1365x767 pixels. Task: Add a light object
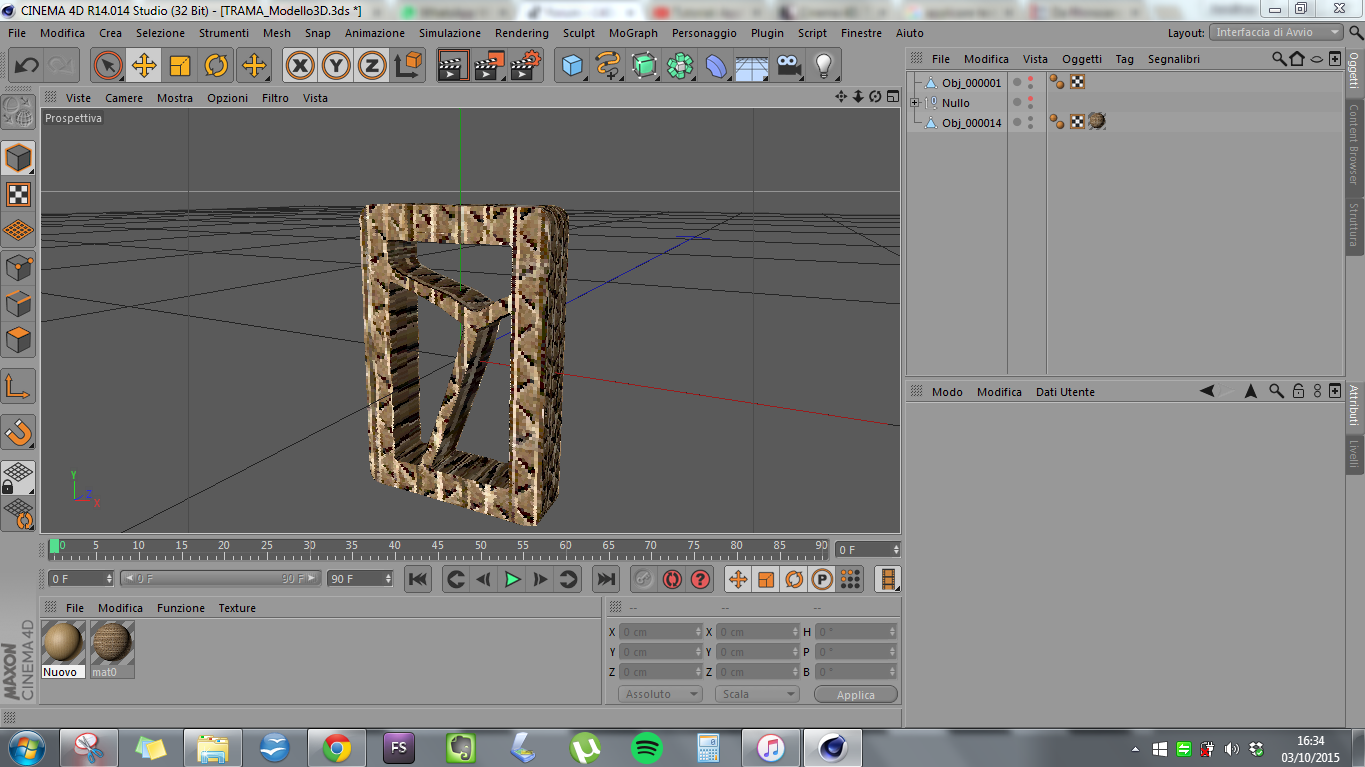823,66
